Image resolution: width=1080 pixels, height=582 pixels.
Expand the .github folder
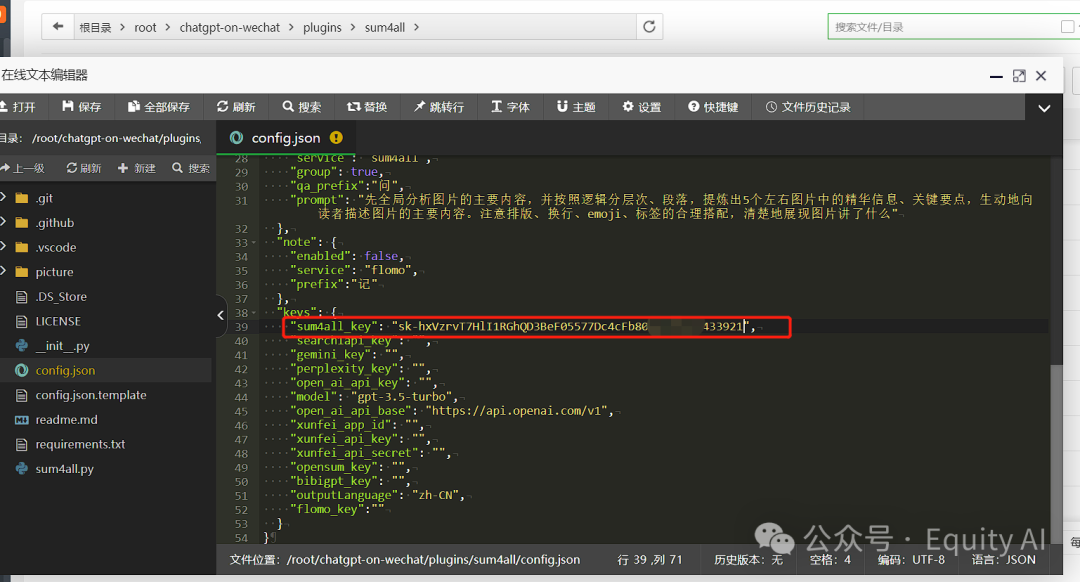[x=3, y=222]
